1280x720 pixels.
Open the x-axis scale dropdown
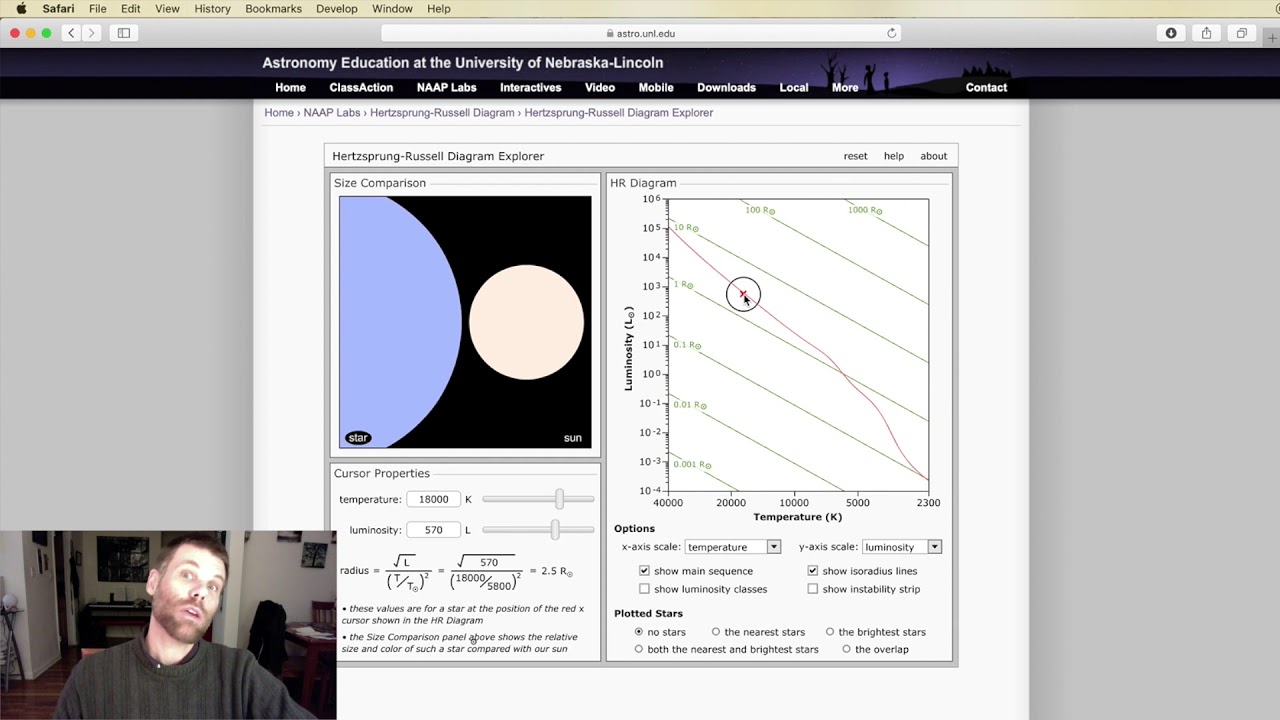(x=733, y=547)
